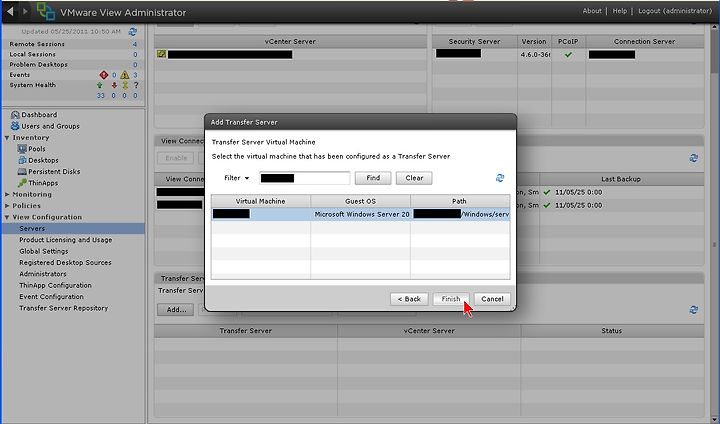This screenshot has width=720, height=424.
Task: Click the Problem Desktops row
Action: pos(73,65)
